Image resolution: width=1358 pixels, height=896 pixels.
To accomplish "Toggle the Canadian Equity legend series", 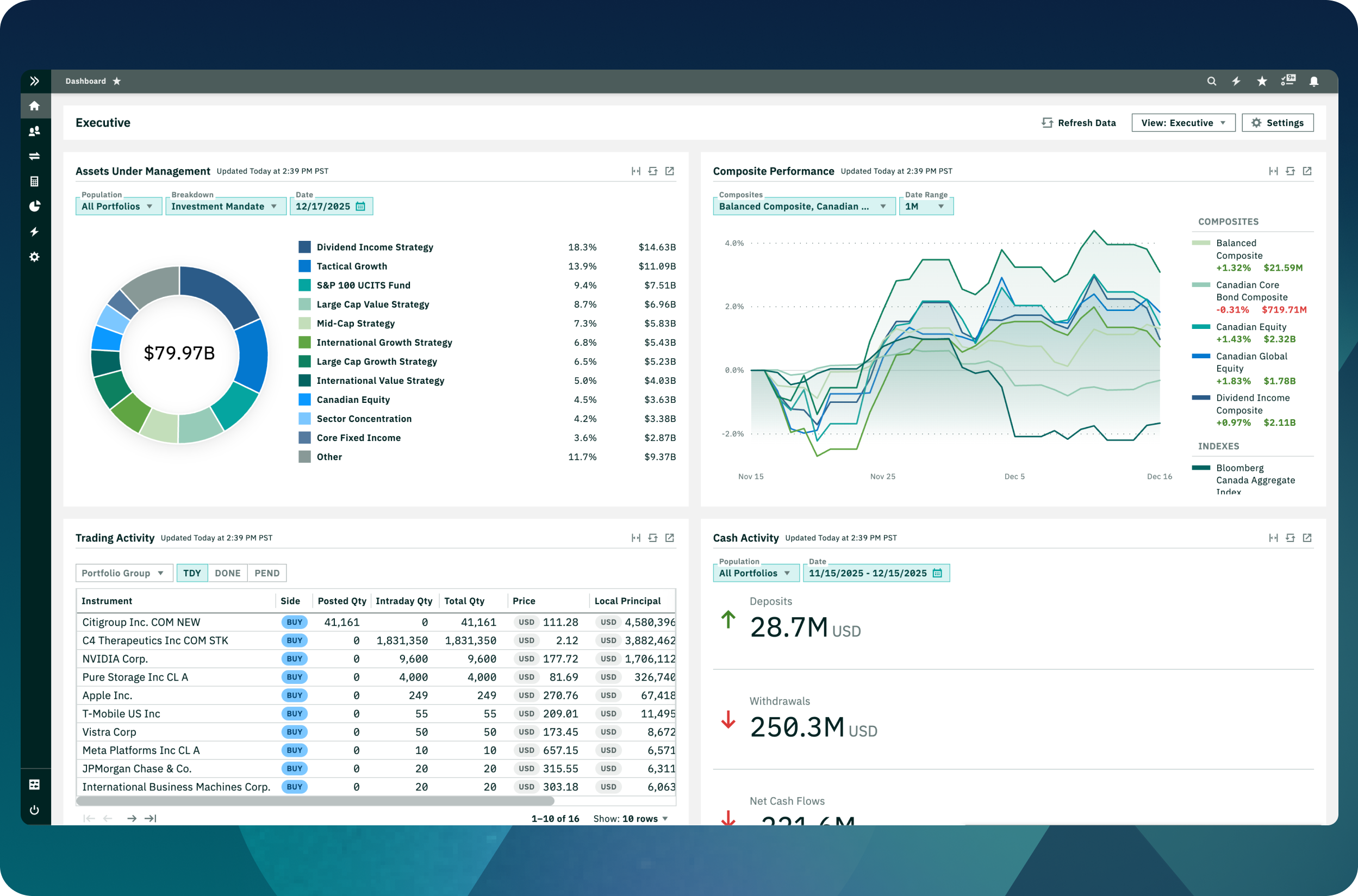I will pyautogui.click(x=1250, y=327).
